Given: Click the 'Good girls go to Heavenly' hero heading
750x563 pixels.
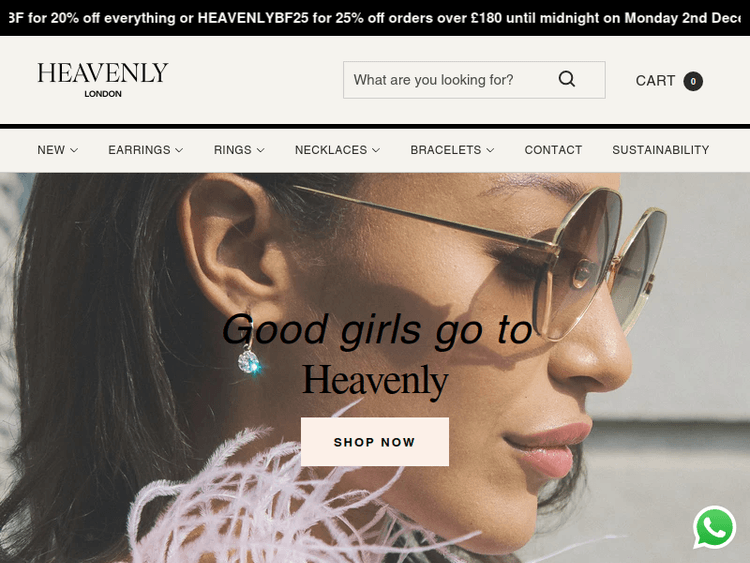Looking at the screenshot, I should (376, 353).
